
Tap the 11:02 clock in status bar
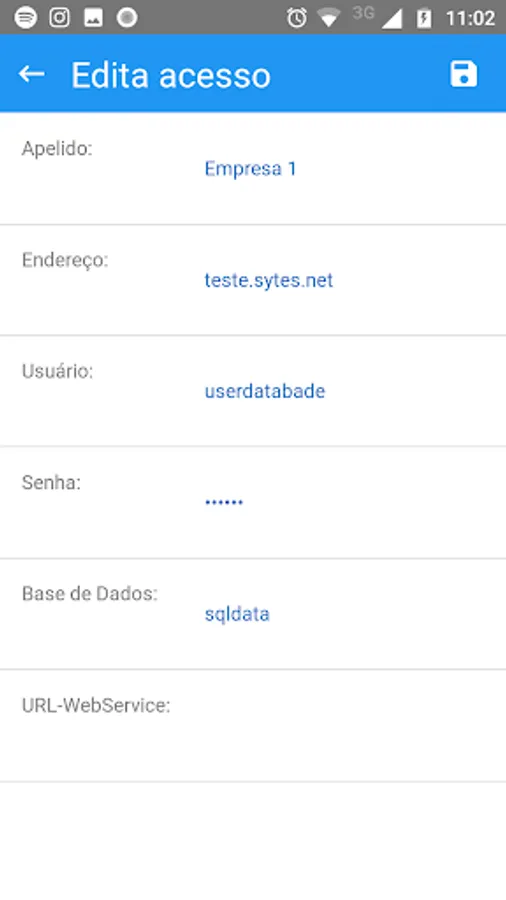tap(470, 18)
